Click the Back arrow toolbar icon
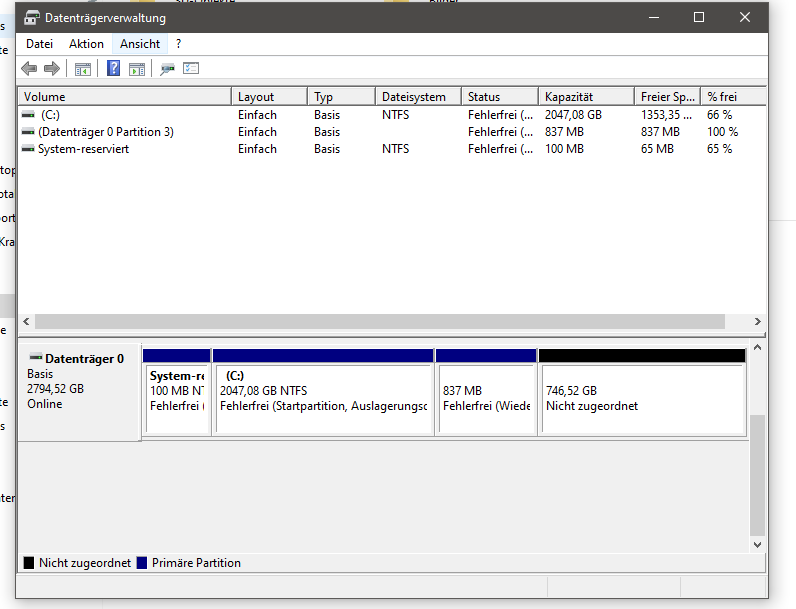The height and width of the screenshot is (609, 796). tap(29, 68)
